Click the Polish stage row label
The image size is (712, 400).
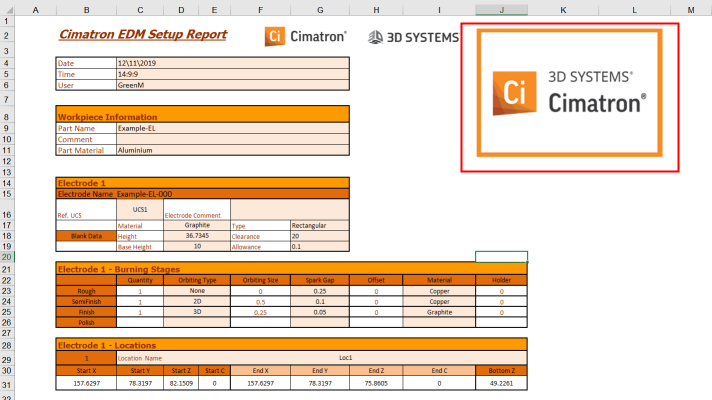[x=86, y=322]
